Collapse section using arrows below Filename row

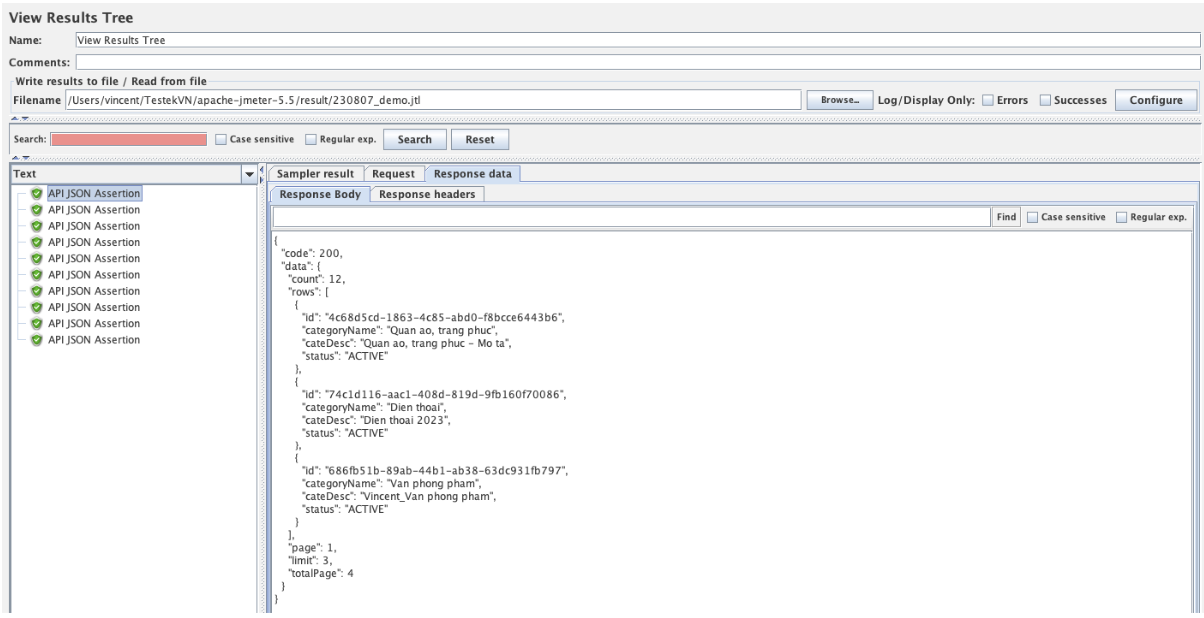tap(15, 118)
